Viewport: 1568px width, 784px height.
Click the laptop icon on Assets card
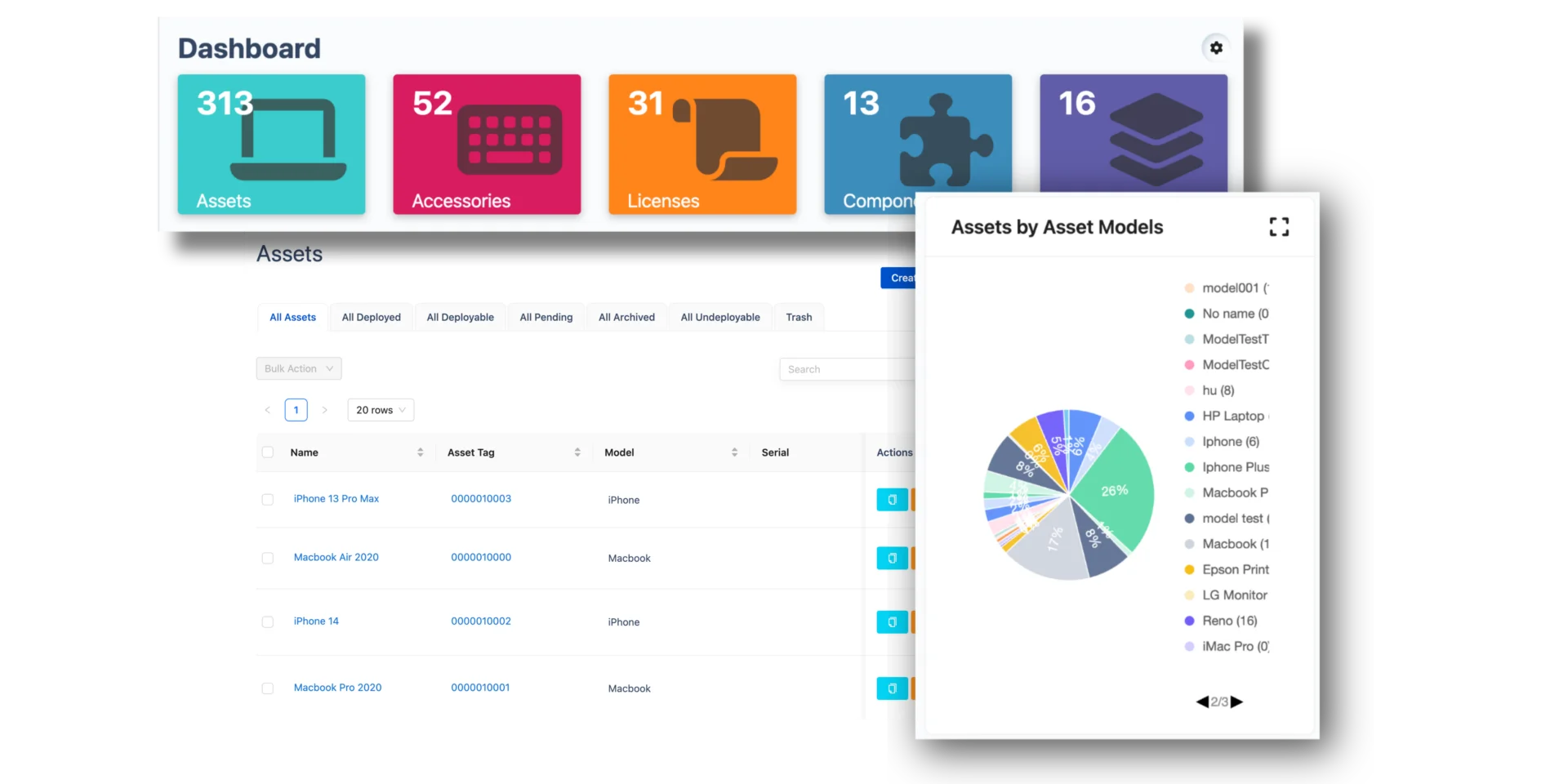(288, 140)
